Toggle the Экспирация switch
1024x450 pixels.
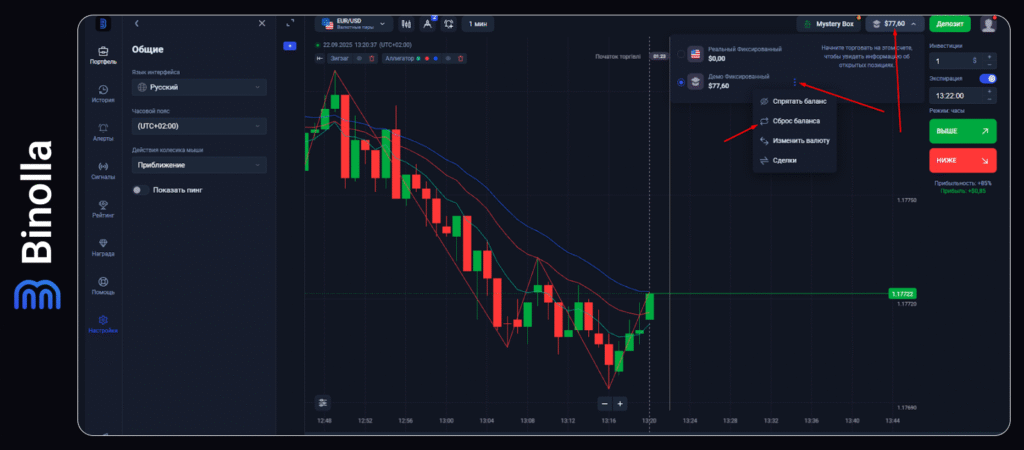[x=988, y=78]
